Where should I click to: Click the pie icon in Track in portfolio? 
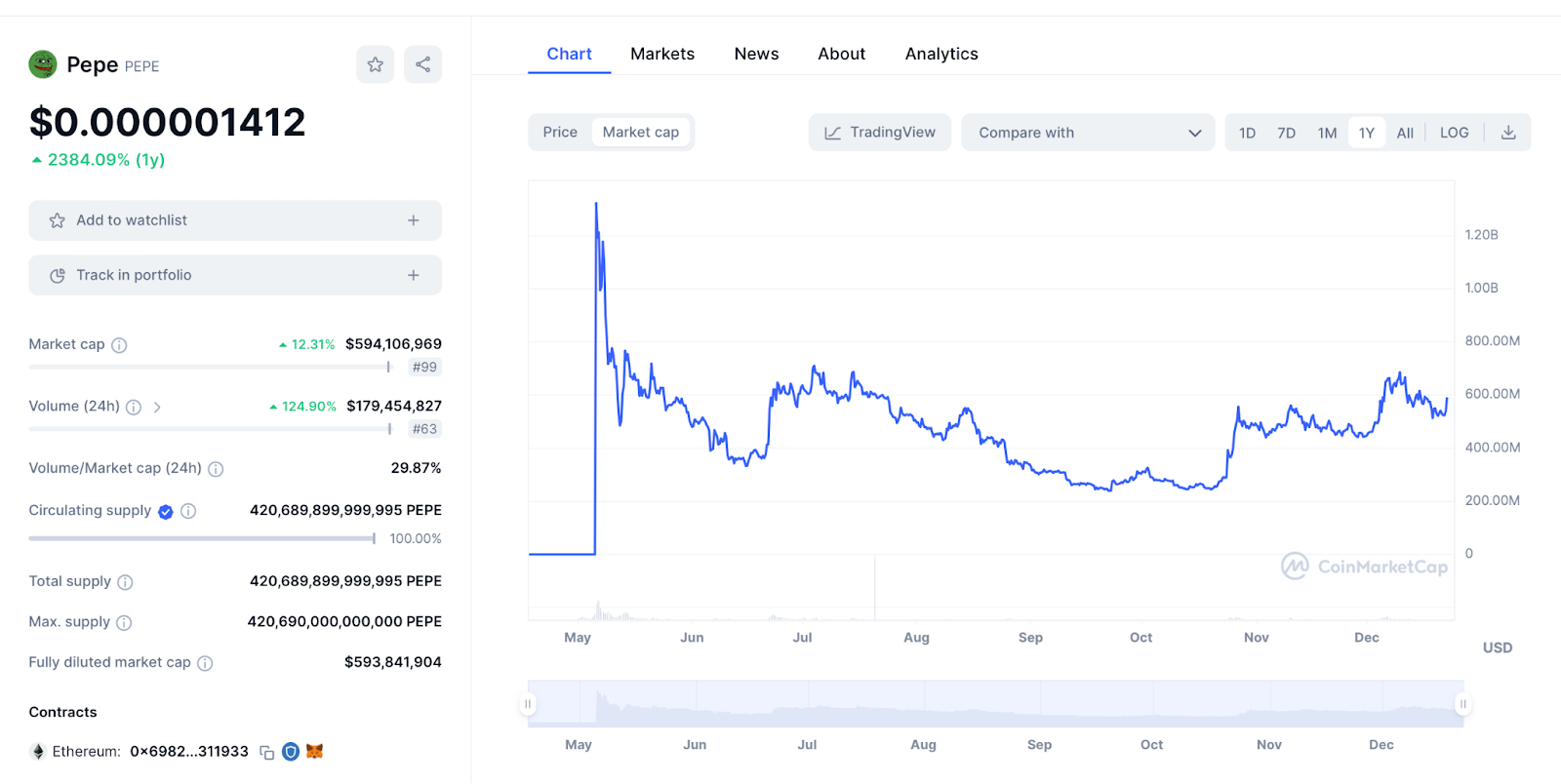tap(58, 275)
